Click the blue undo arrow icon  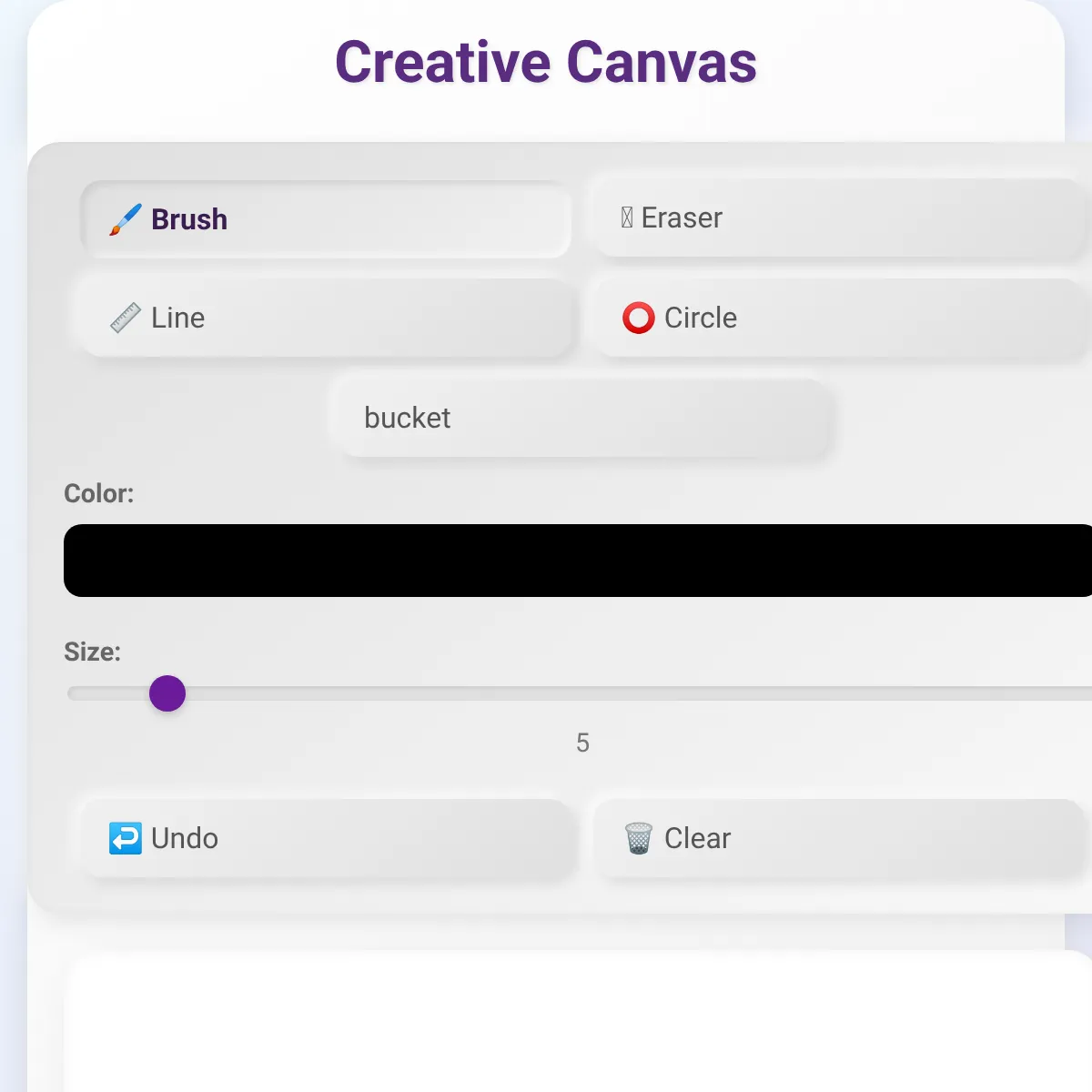tap(125, 838)
